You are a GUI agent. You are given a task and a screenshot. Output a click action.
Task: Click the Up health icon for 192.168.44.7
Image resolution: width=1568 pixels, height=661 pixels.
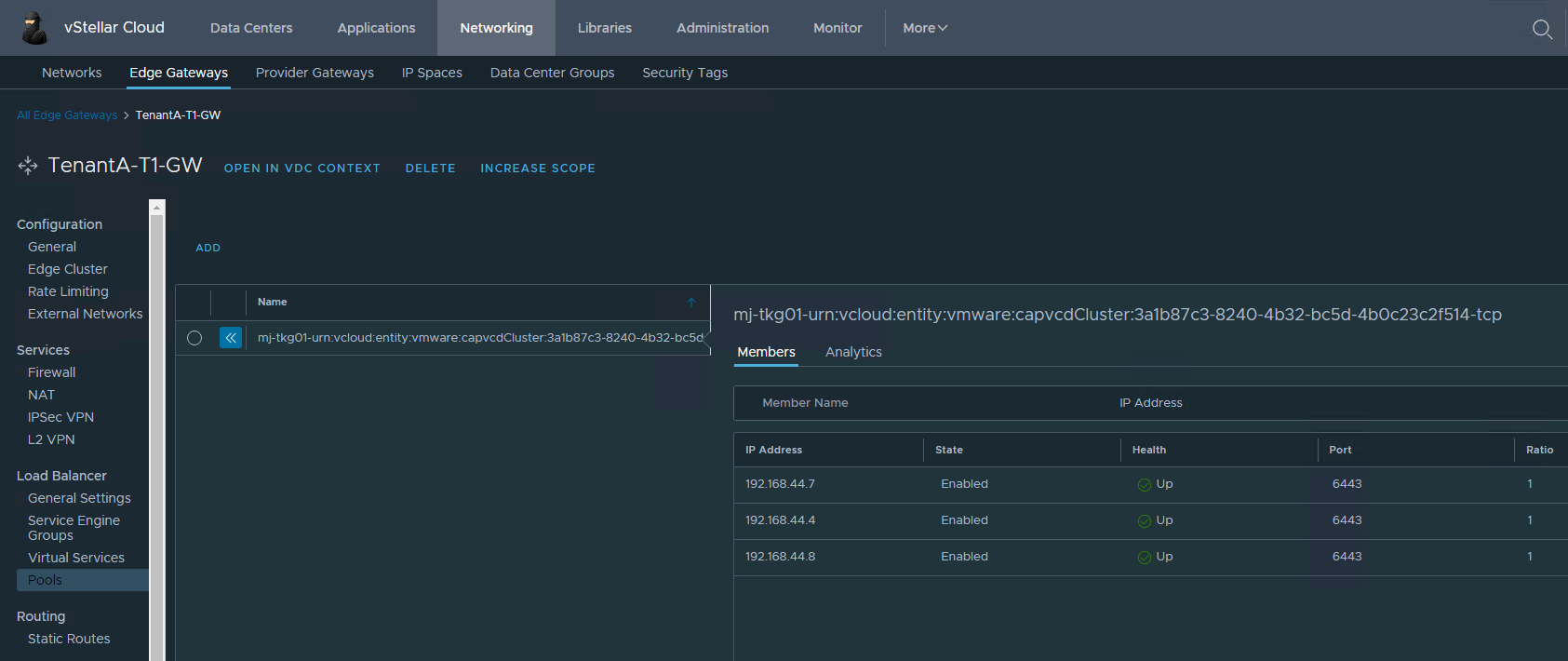1144,485
